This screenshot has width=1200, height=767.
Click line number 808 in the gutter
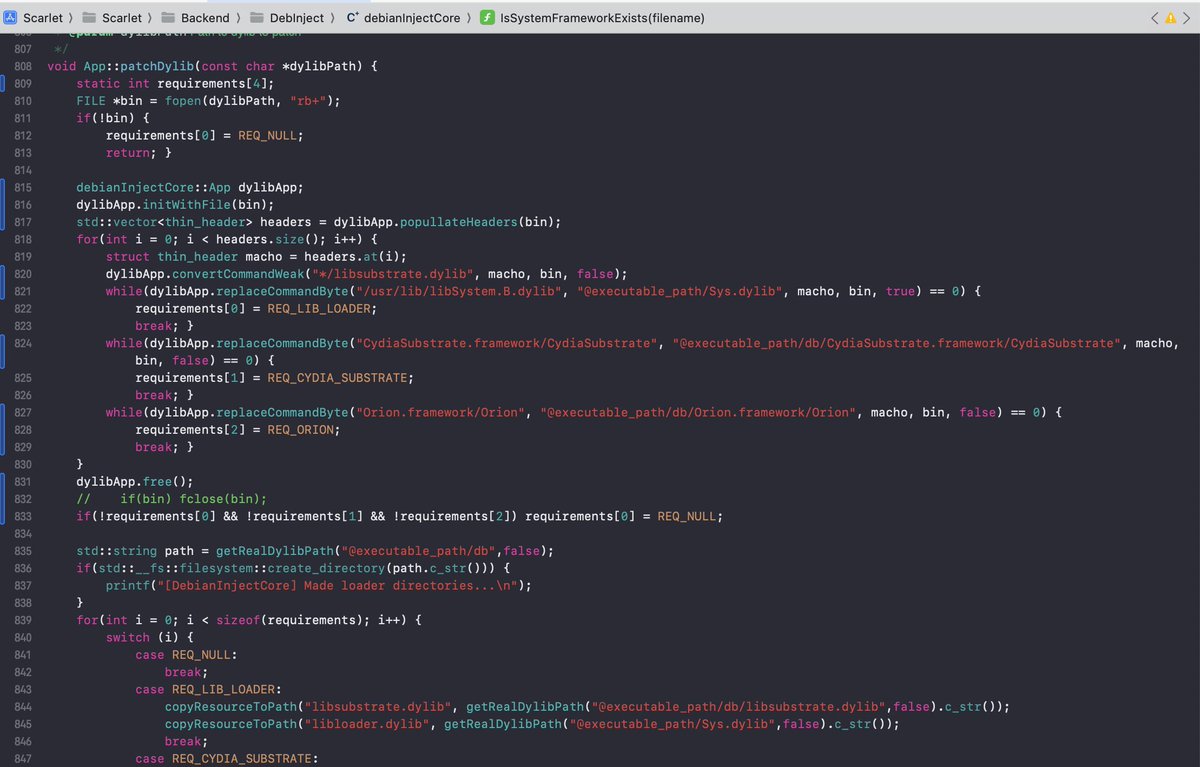click(22, 66)
